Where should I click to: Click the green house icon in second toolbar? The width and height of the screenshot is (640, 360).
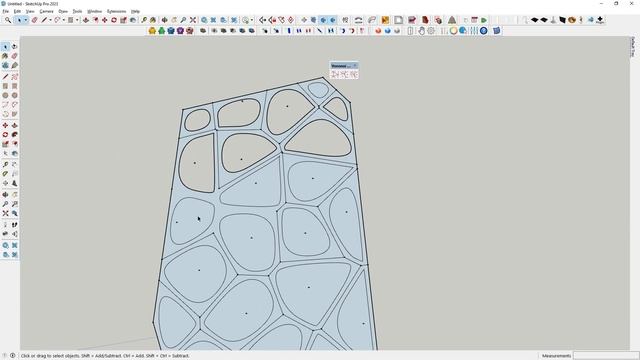point(162,31)
